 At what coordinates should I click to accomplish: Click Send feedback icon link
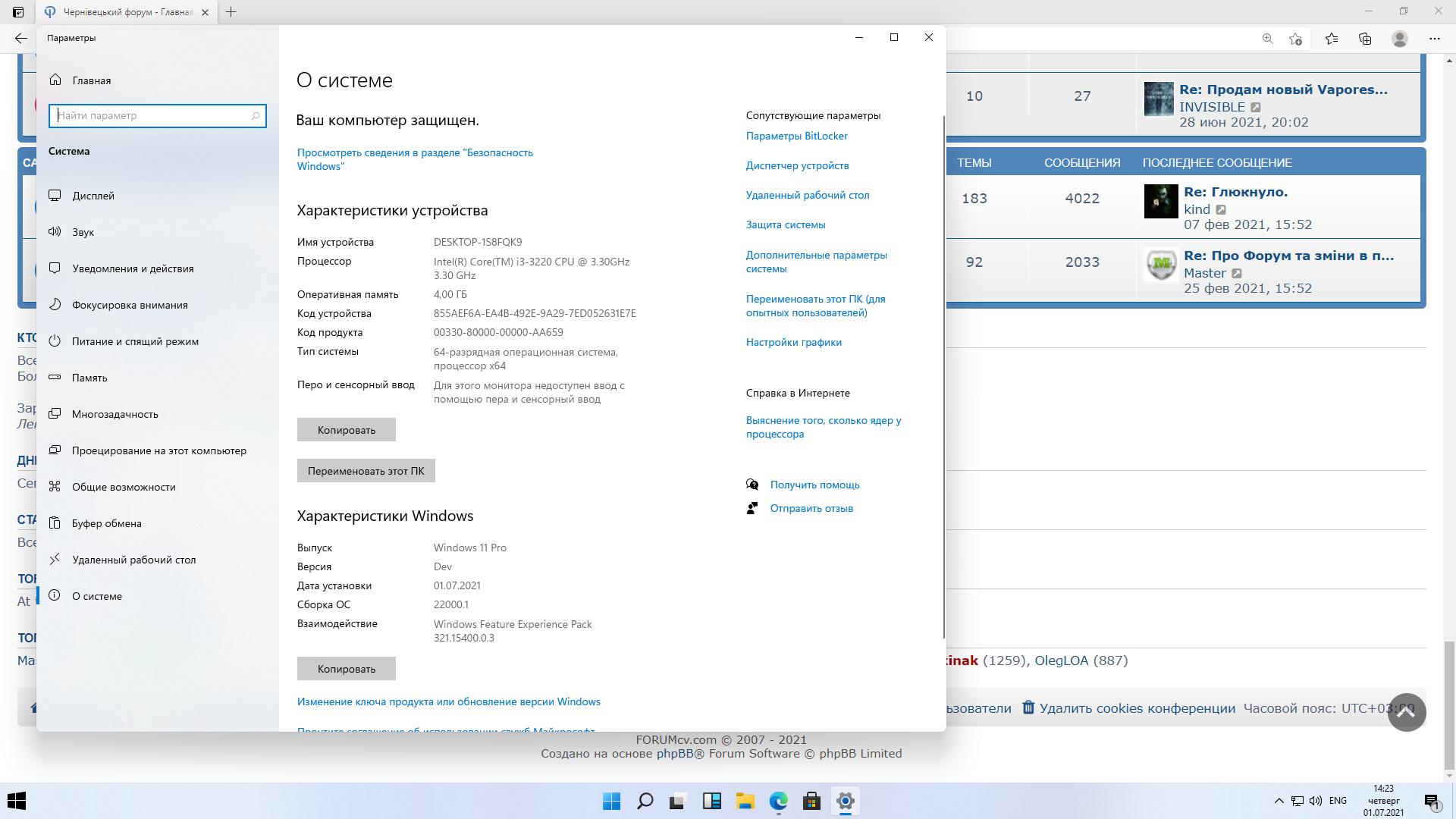[x=752, y=508]
